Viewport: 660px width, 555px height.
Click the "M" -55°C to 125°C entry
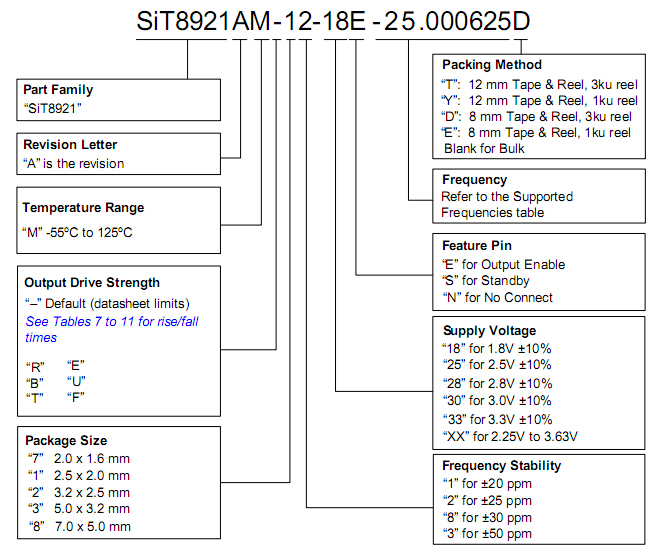(77, 232)
